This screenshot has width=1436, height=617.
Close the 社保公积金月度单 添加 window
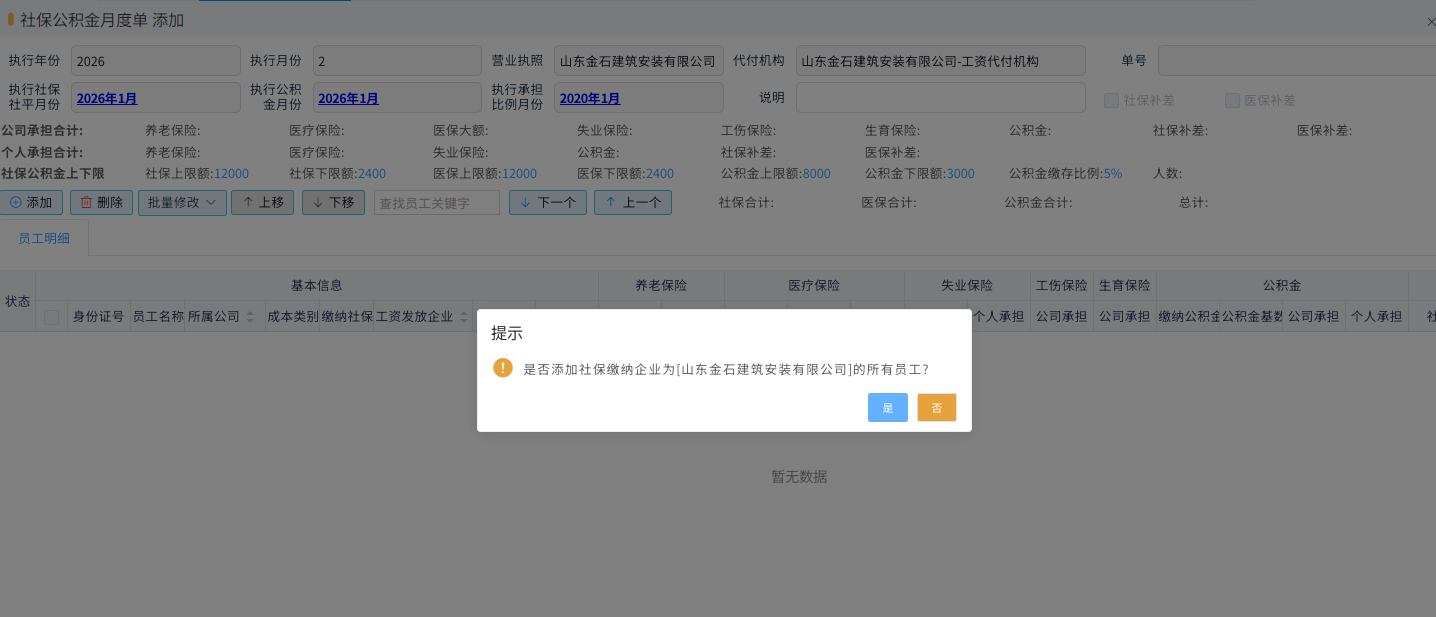[x=1430, y=21]
